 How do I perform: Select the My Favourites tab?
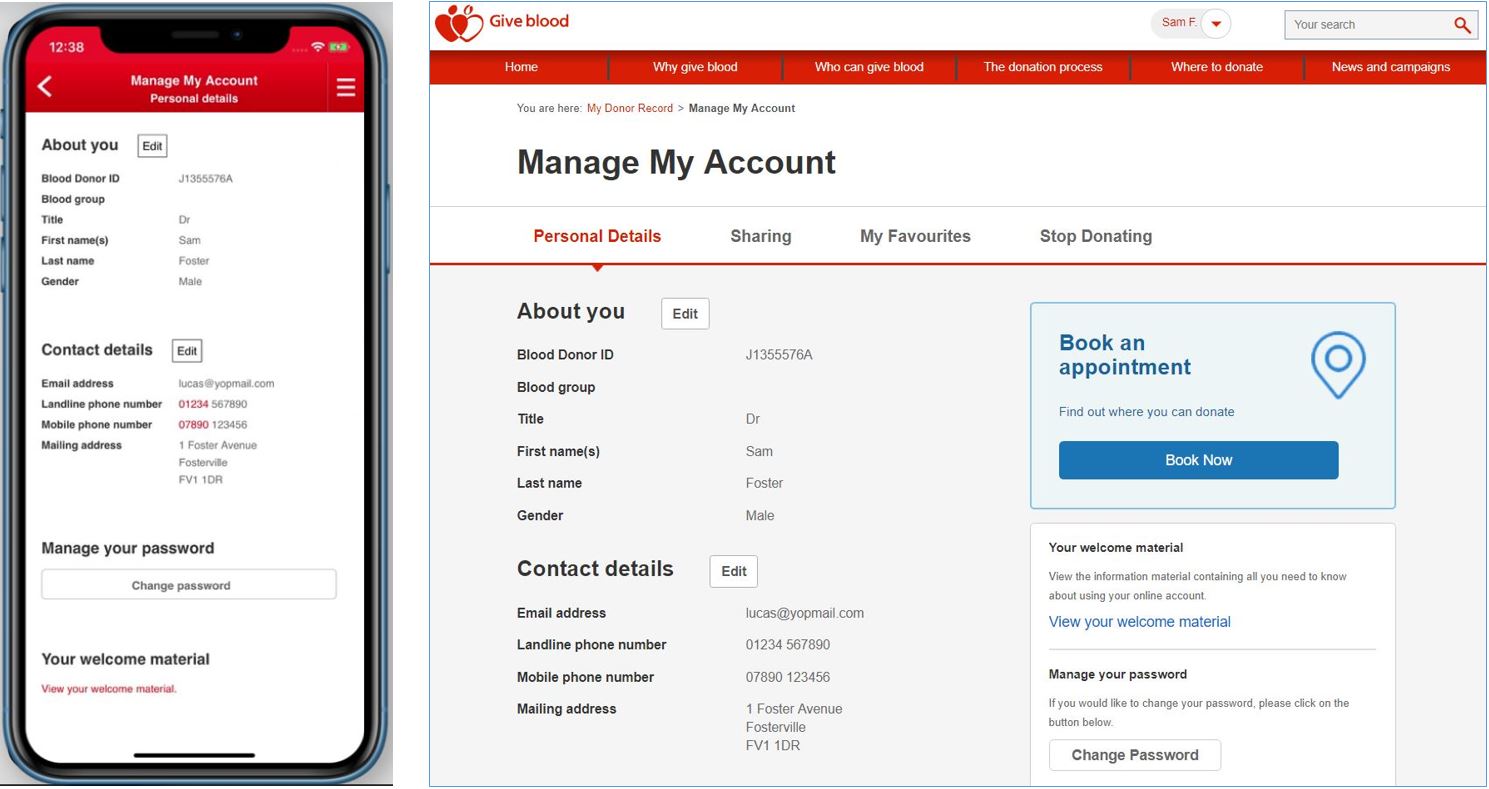pos(915,237)
